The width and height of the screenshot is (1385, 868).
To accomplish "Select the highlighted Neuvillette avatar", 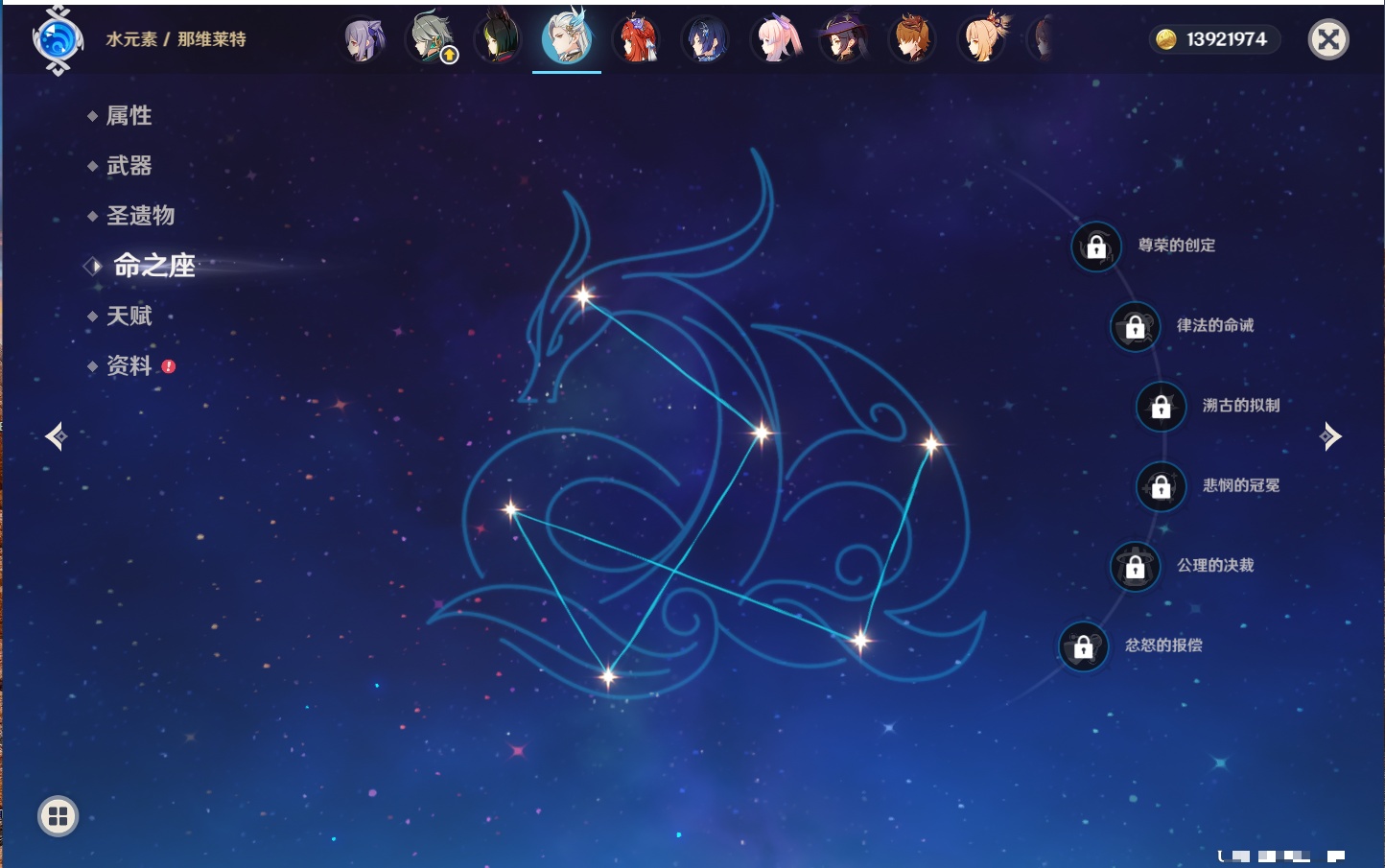I will coord(567,37).
